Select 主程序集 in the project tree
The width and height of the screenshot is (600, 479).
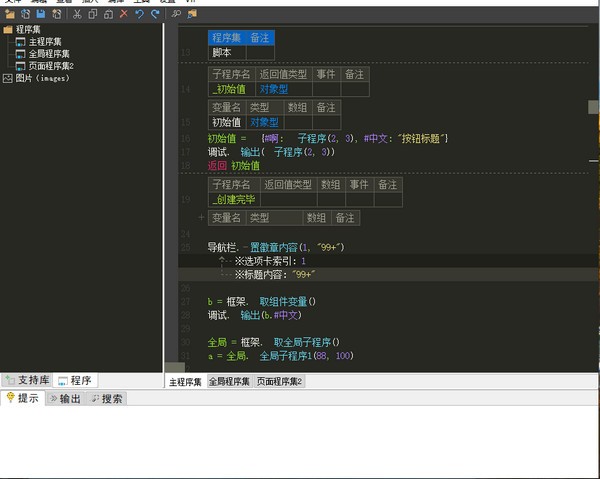(45, 42)
